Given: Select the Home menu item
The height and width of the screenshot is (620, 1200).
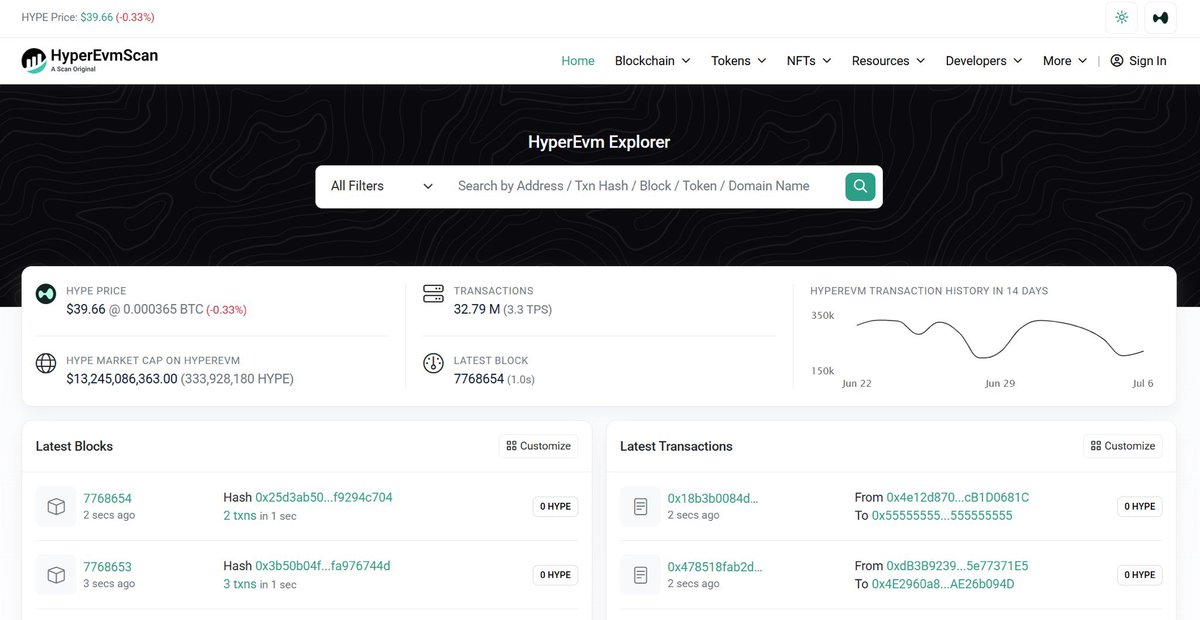Looking at the screenshot, I should (x=578, y=60).
